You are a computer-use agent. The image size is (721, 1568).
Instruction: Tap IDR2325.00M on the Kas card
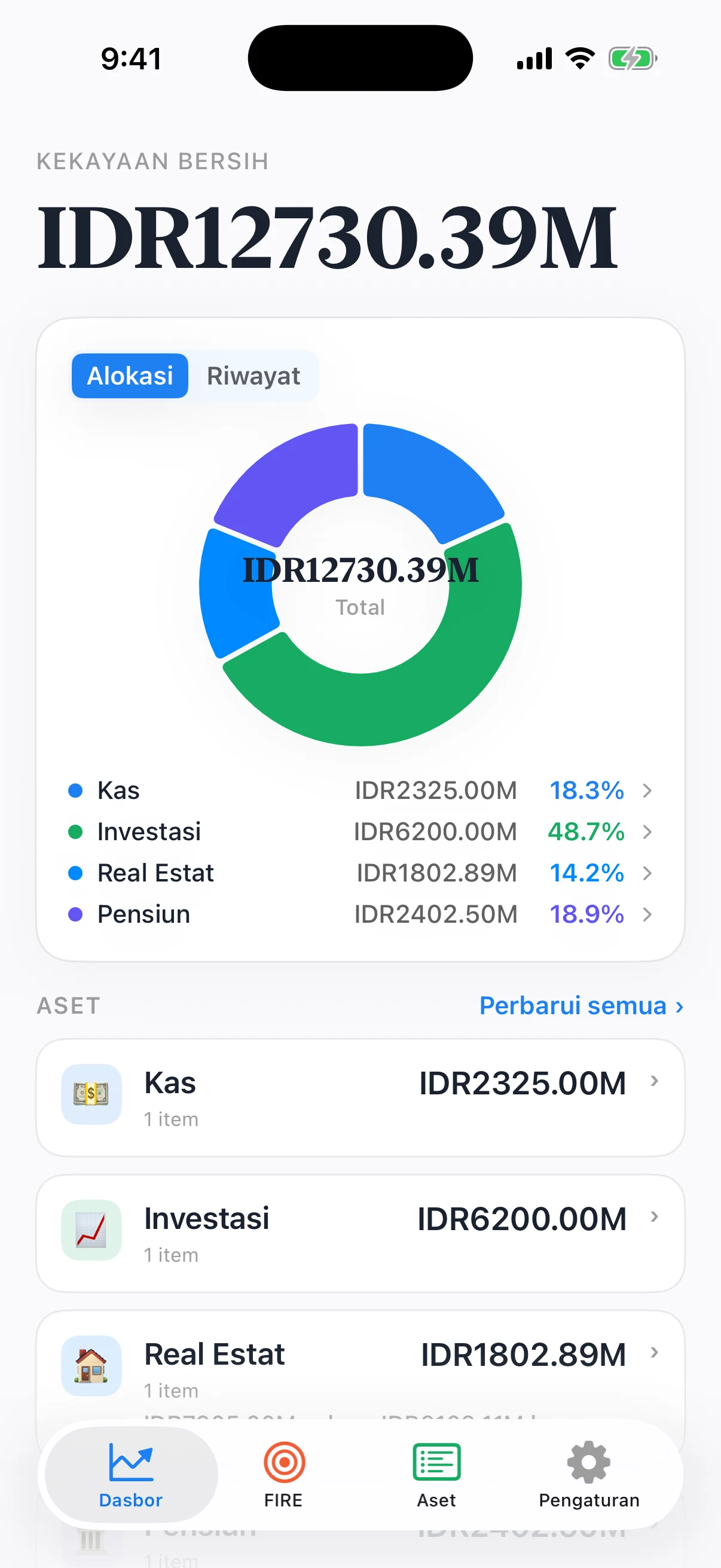click(523, 1083)
